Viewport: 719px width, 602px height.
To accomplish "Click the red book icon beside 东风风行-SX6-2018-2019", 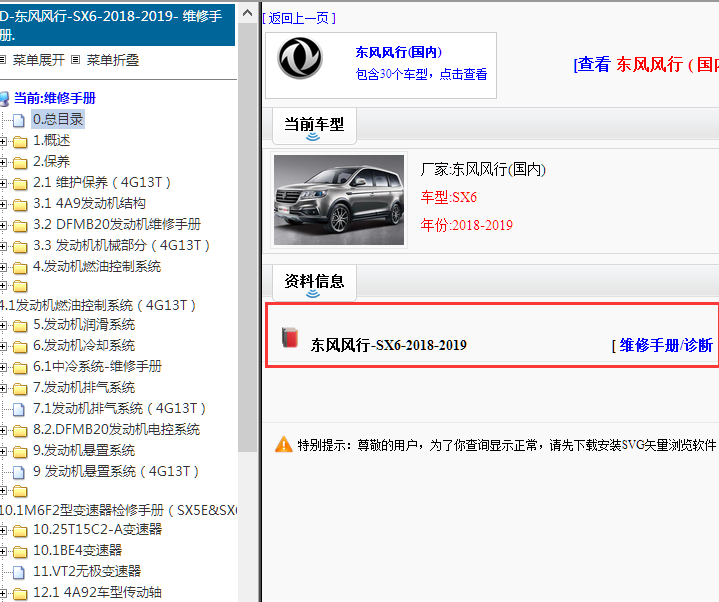I will [x=290, y=338].
